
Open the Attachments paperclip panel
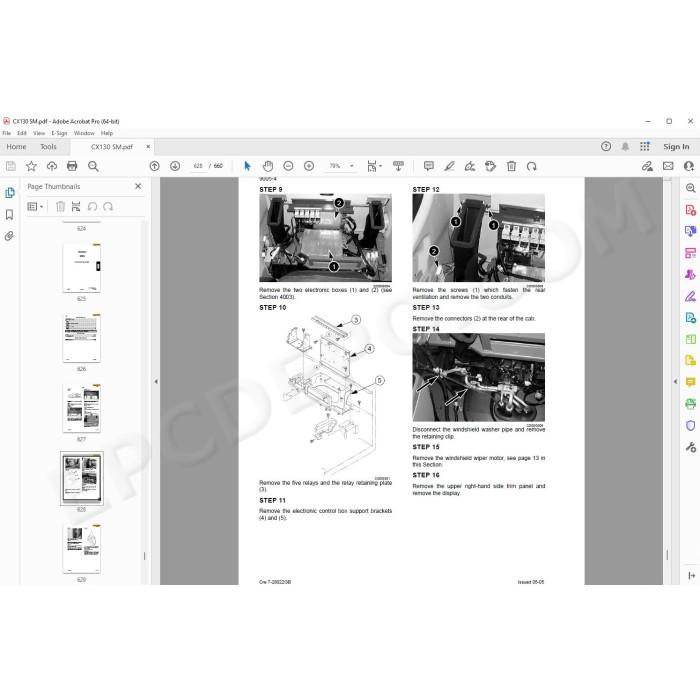tap(9, 236)
